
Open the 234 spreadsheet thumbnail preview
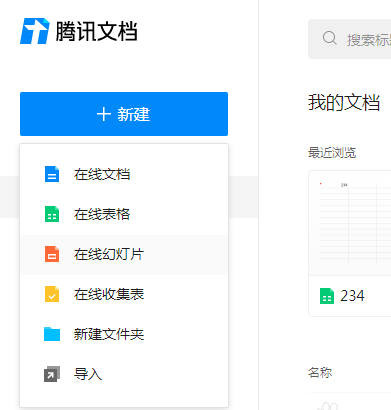click(350, 223)
